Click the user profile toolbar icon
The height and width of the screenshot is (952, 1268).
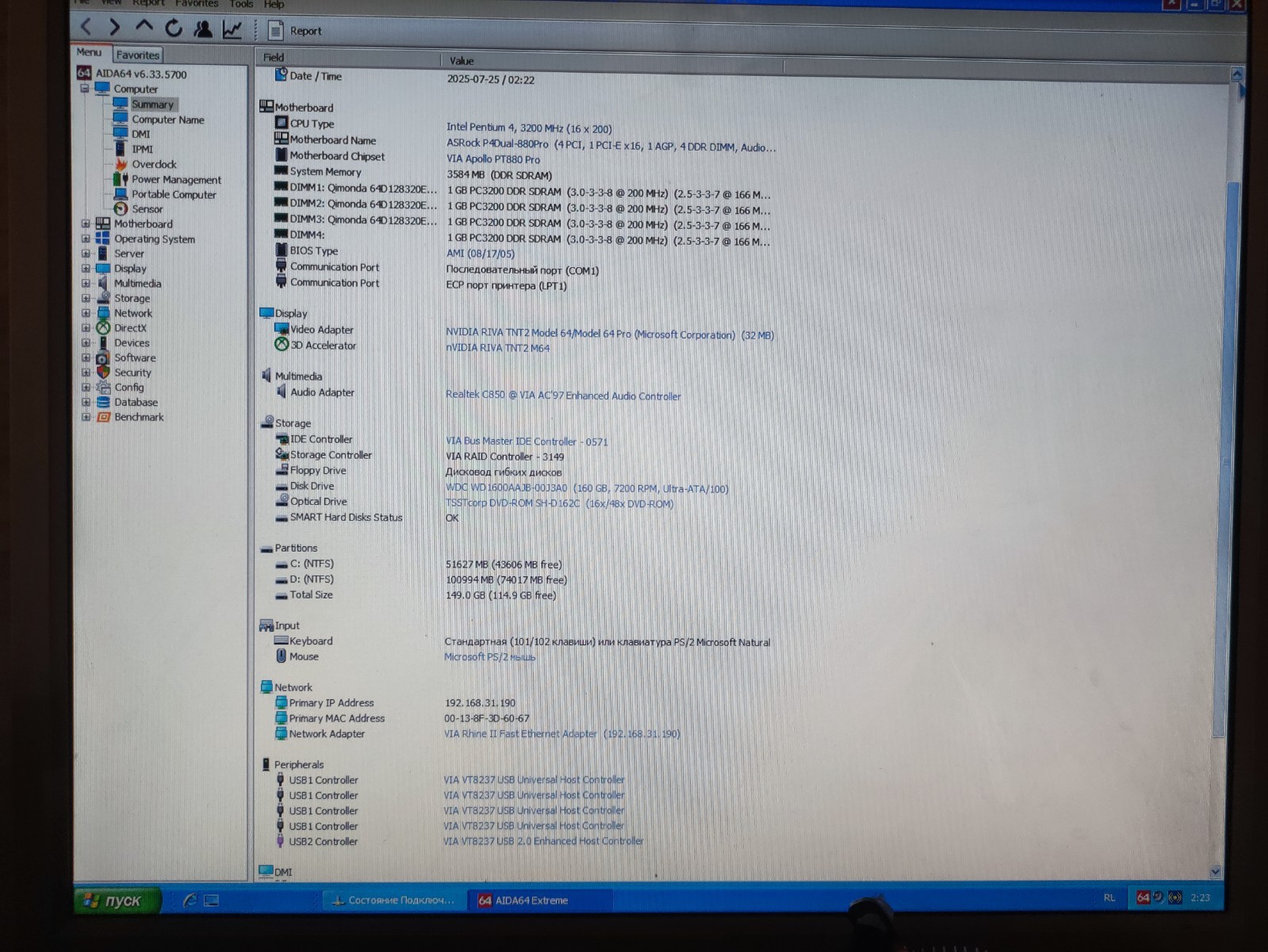tap(203, 29)
